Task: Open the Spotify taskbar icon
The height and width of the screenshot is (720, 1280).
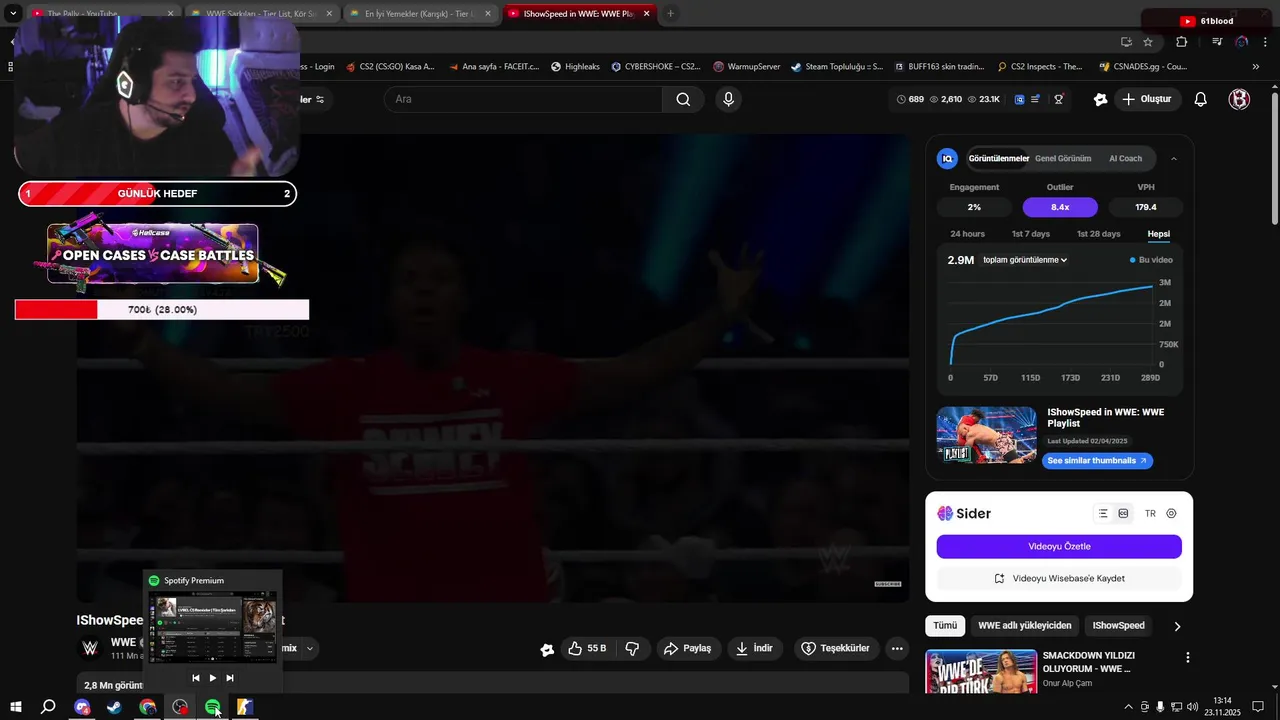Action: click(213, 707)
